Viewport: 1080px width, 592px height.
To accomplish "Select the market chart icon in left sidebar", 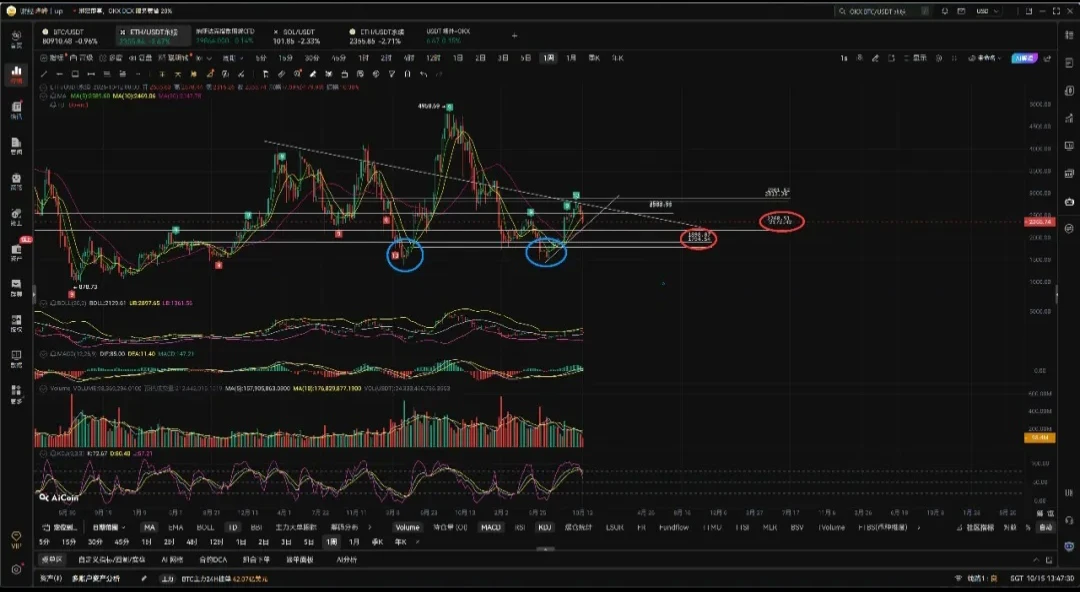I will coord(17,74).
